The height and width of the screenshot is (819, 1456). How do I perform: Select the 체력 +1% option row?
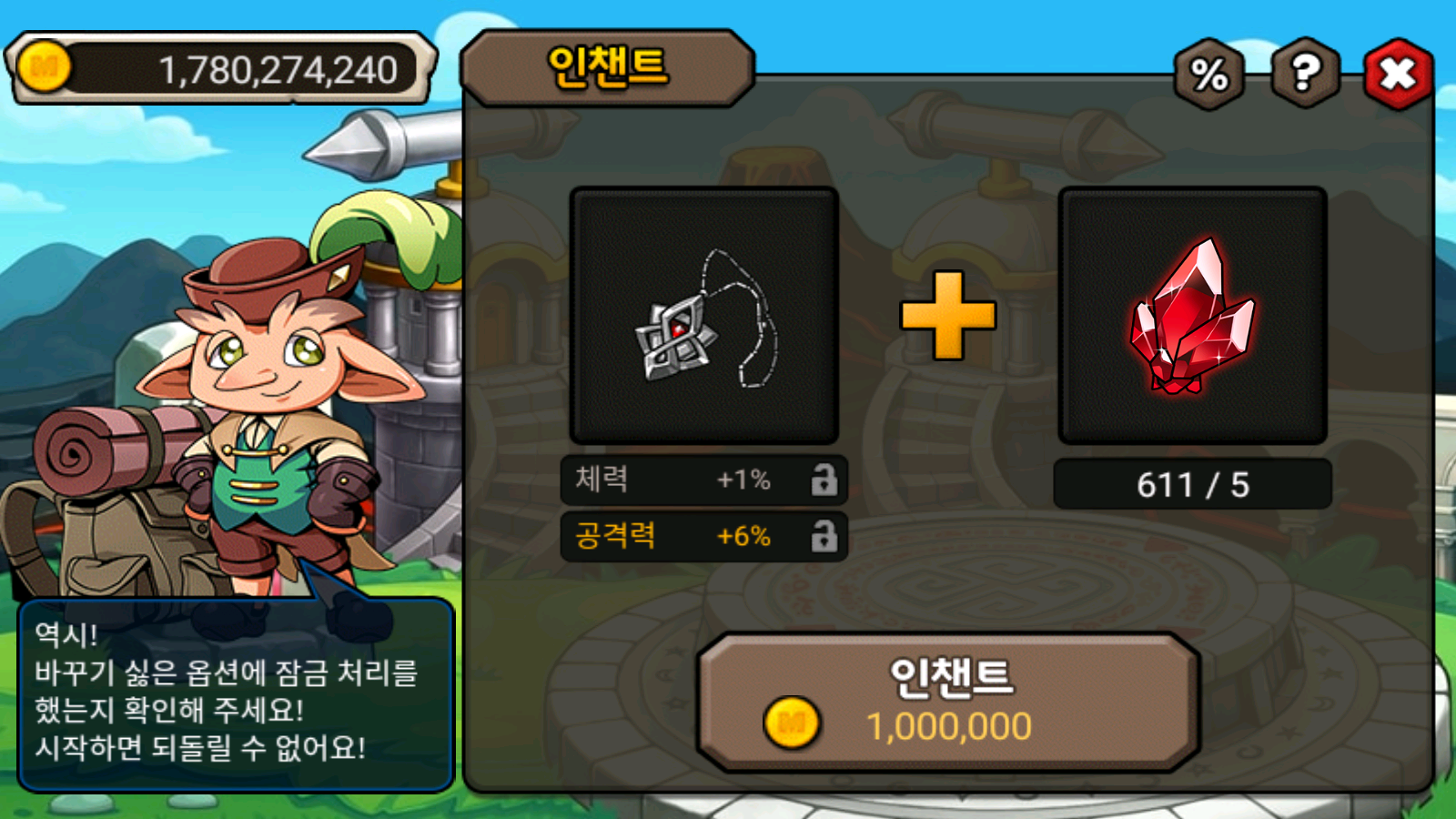coord(703,480)
